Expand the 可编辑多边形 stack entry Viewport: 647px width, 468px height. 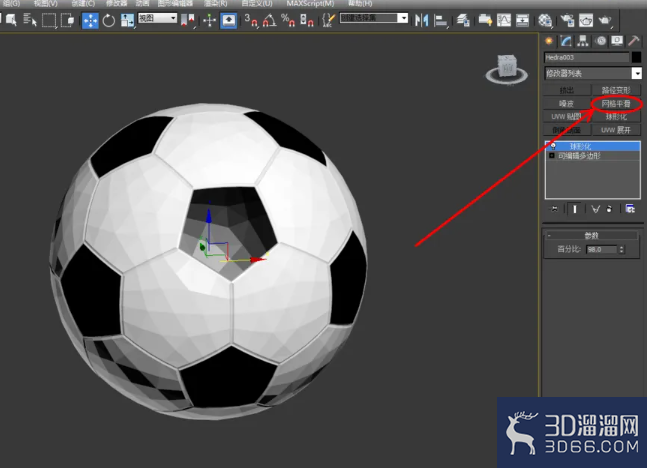pos(552,156)
